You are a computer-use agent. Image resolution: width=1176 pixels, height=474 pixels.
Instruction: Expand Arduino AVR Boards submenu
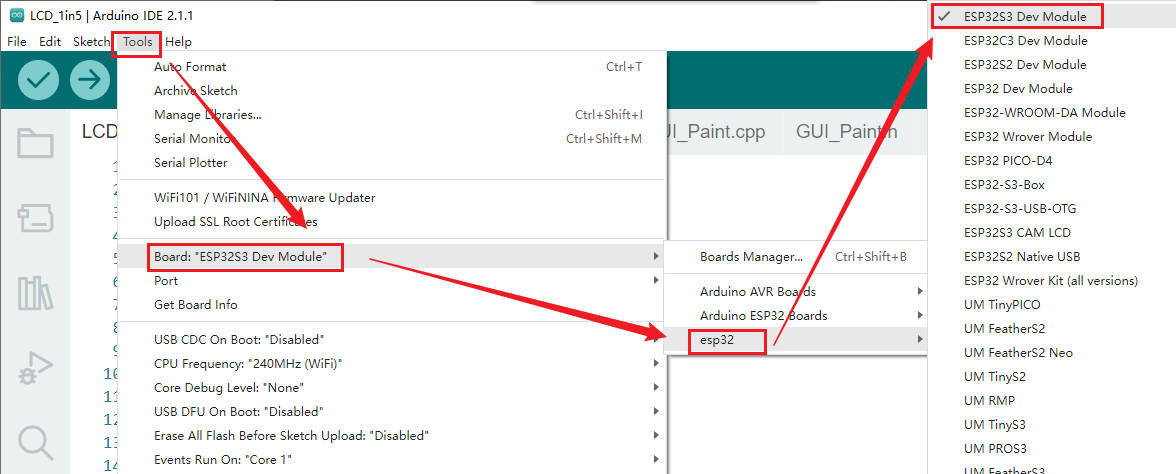[796, 292]
